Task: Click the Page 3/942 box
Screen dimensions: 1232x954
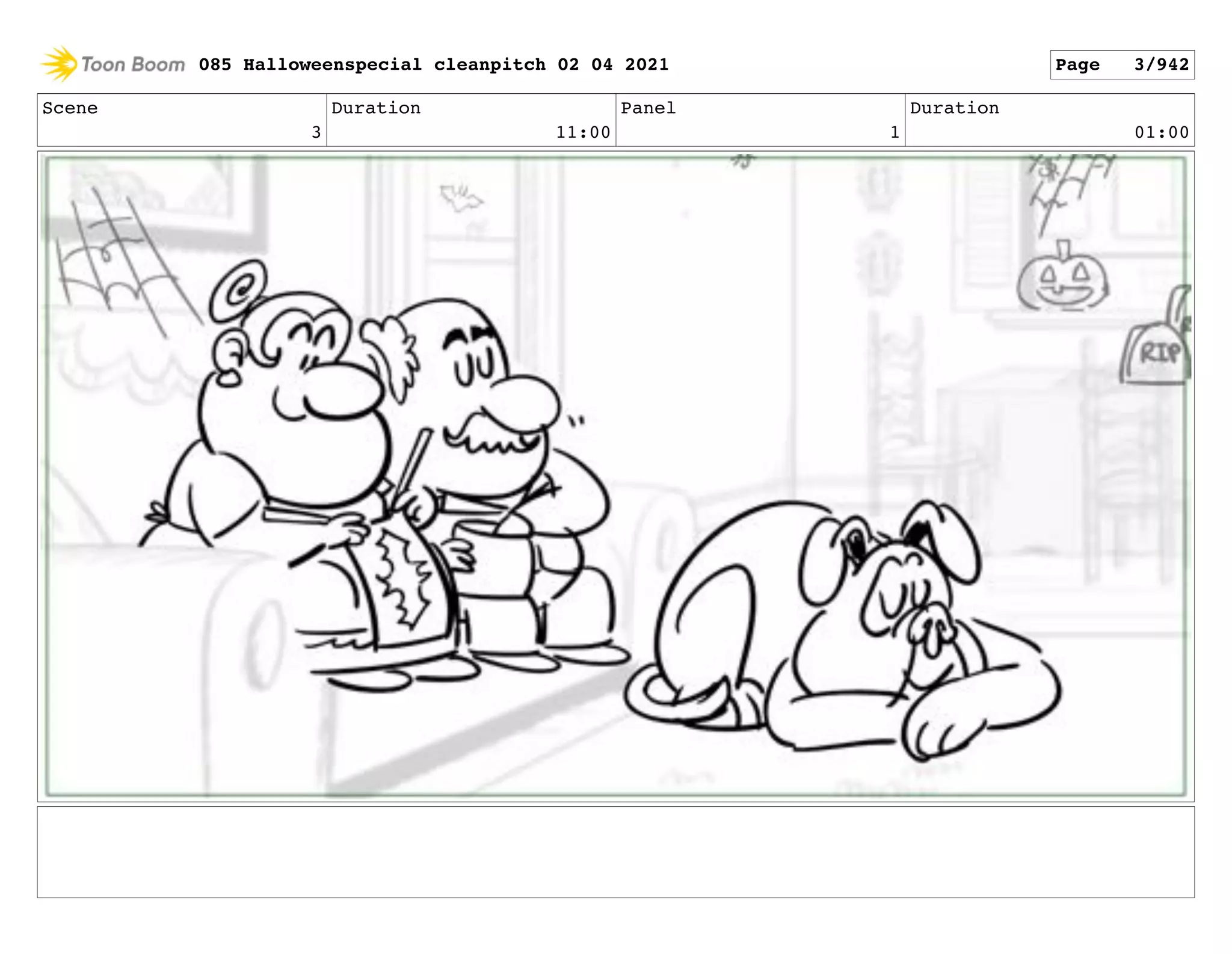Action: tap(1121, 65)
